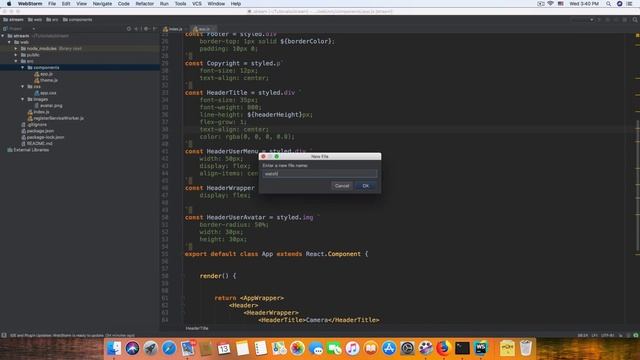Select External Libraries node

[28, 150]
